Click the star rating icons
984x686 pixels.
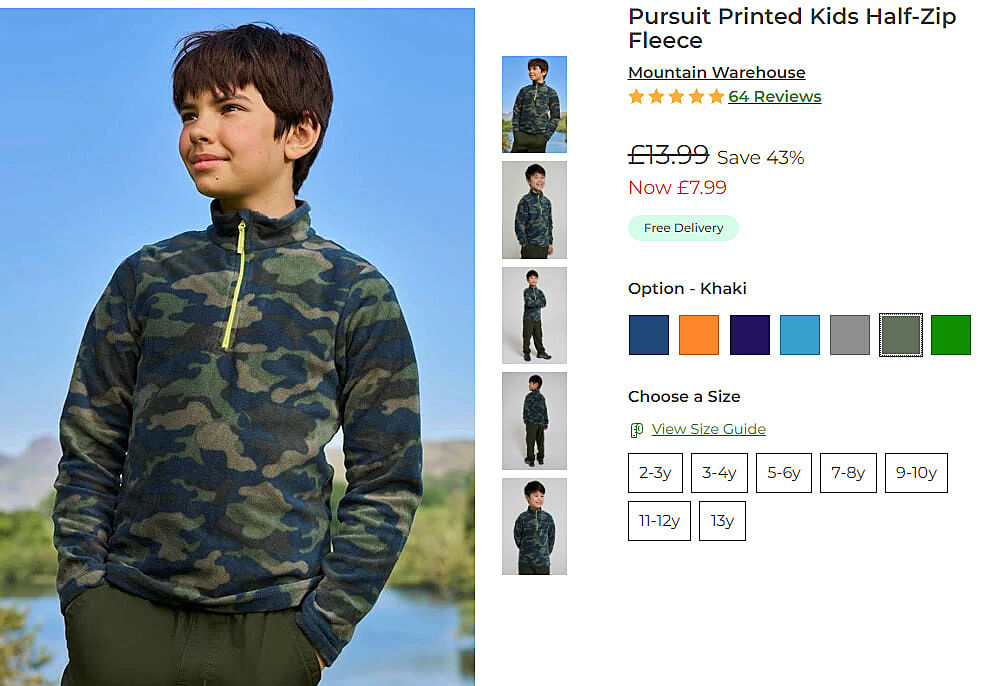click(676, 97)
